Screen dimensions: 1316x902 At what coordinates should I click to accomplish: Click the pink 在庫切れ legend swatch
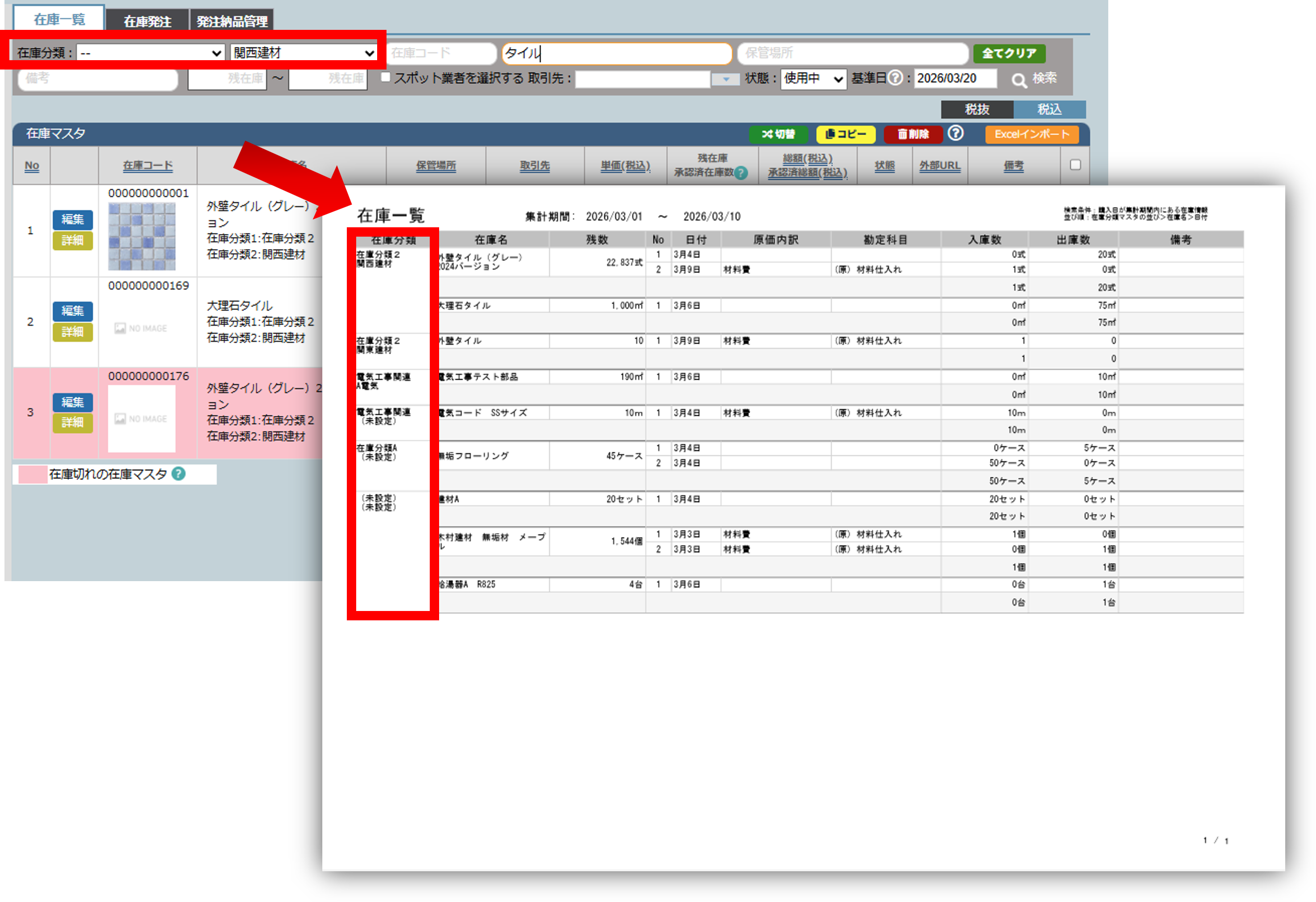click(32, 475)
